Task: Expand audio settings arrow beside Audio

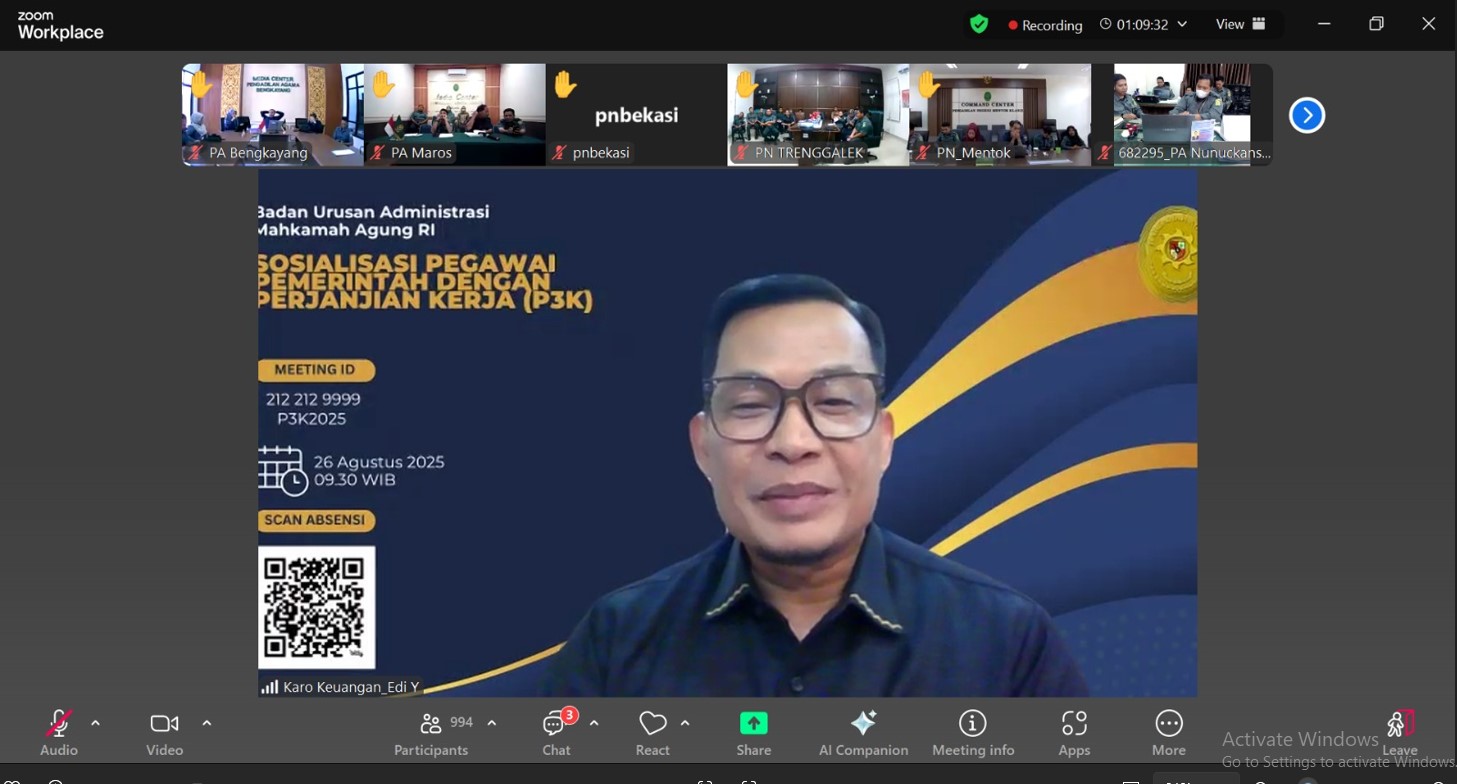Action: point(96,723)
